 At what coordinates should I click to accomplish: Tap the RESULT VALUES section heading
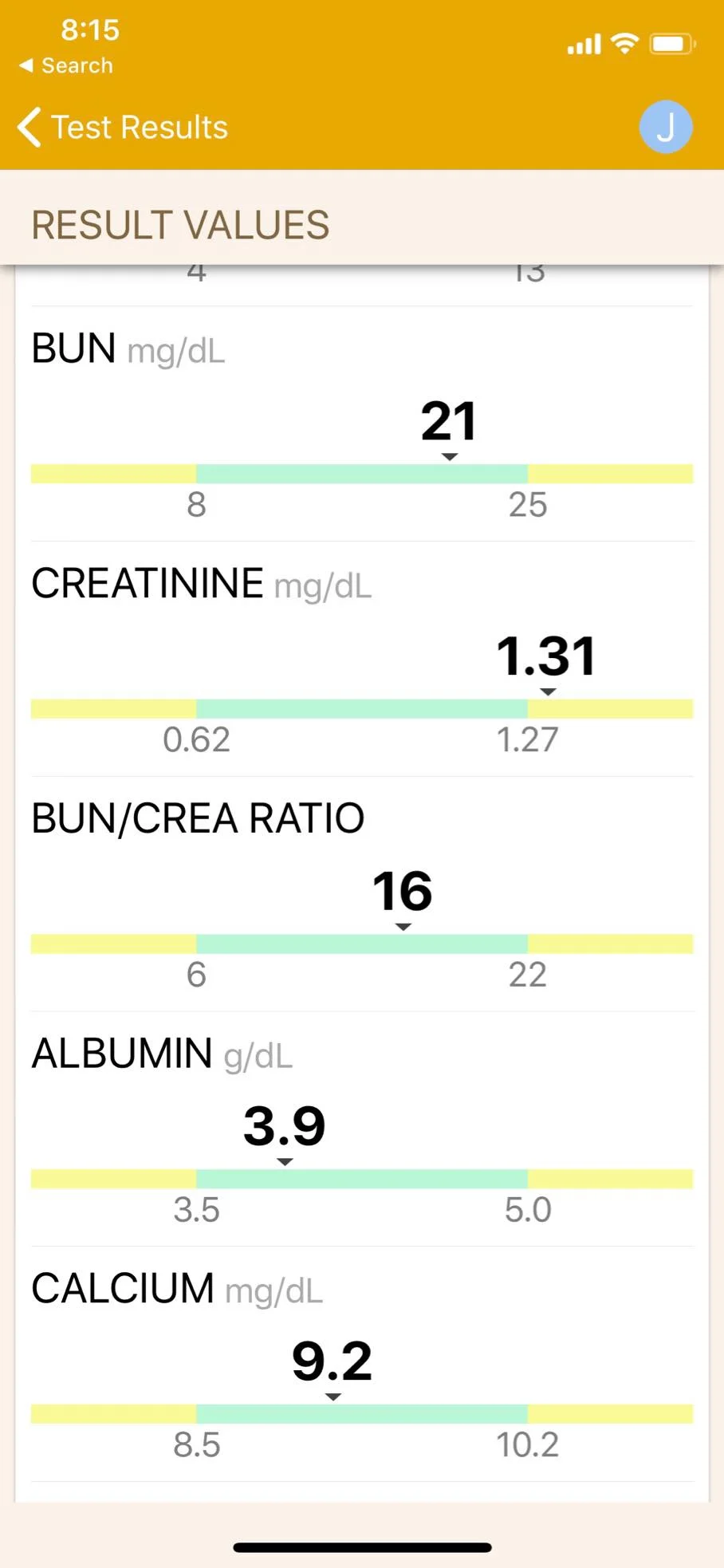[180, 225]
